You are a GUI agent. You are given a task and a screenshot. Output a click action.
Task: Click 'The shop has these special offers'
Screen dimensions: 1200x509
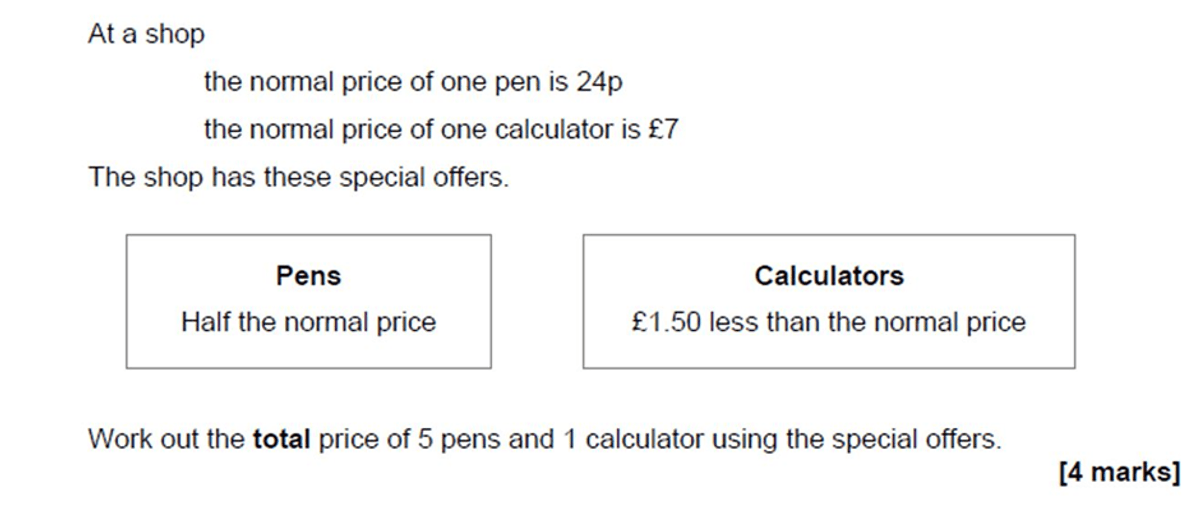pos(299,178)
